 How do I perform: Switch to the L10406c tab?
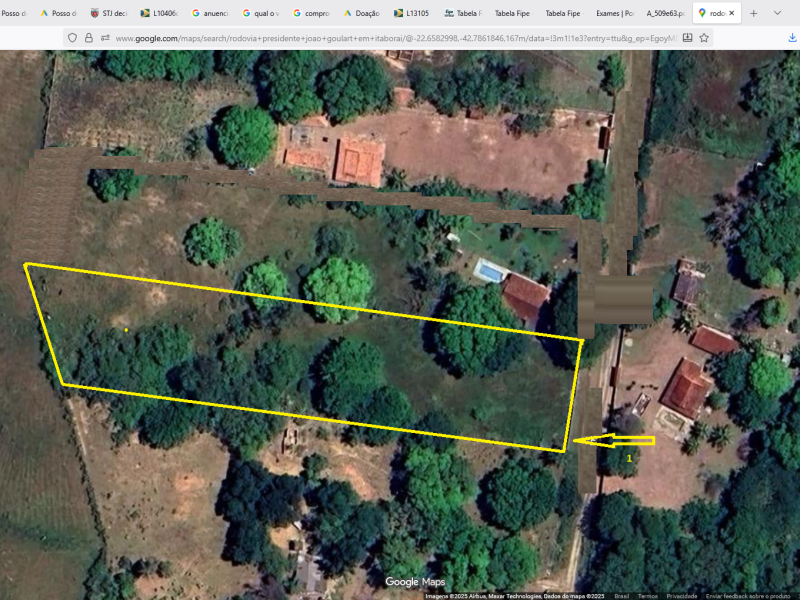pos(159,13)
